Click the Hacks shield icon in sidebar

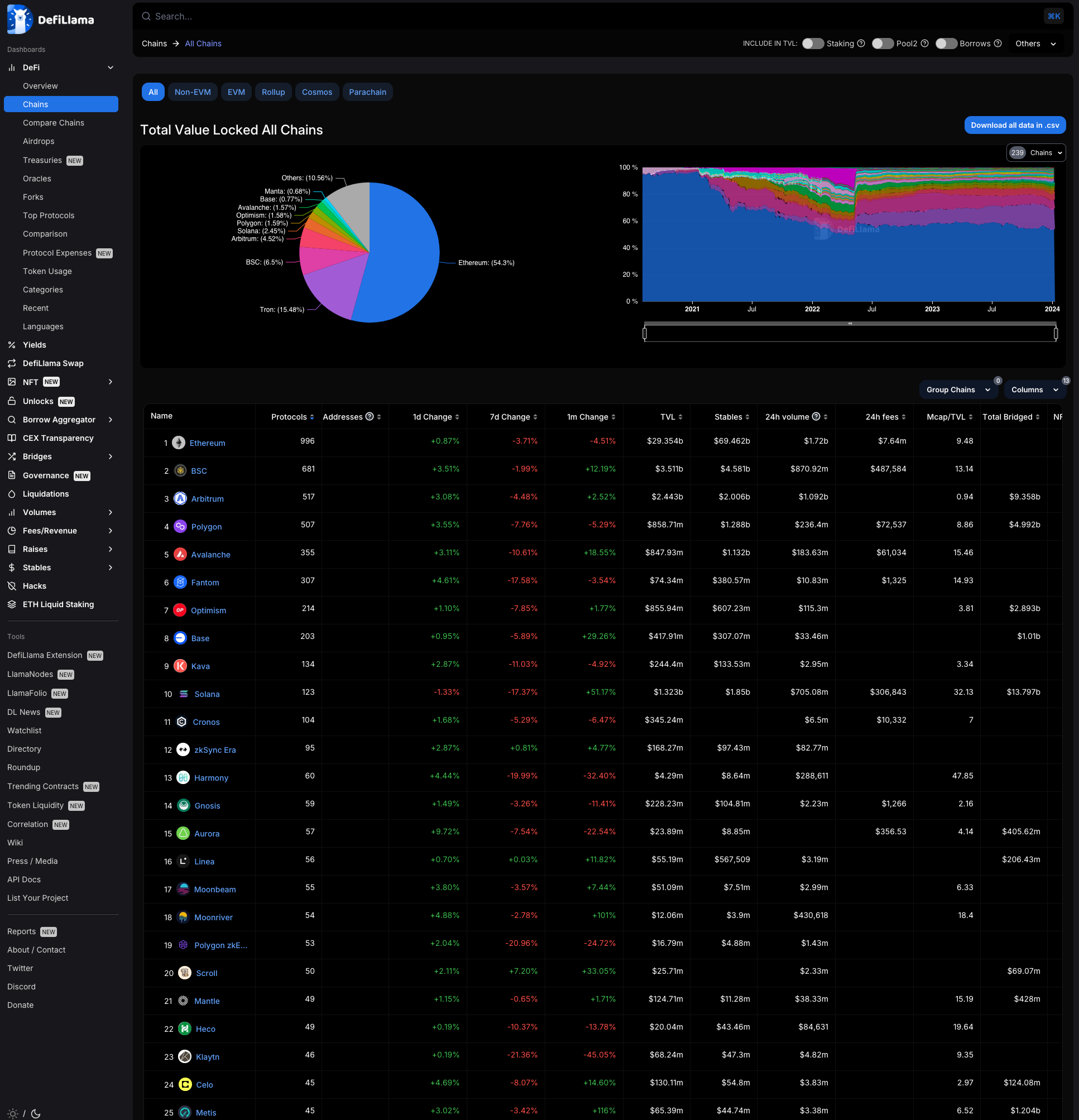[x=12, y=586]
